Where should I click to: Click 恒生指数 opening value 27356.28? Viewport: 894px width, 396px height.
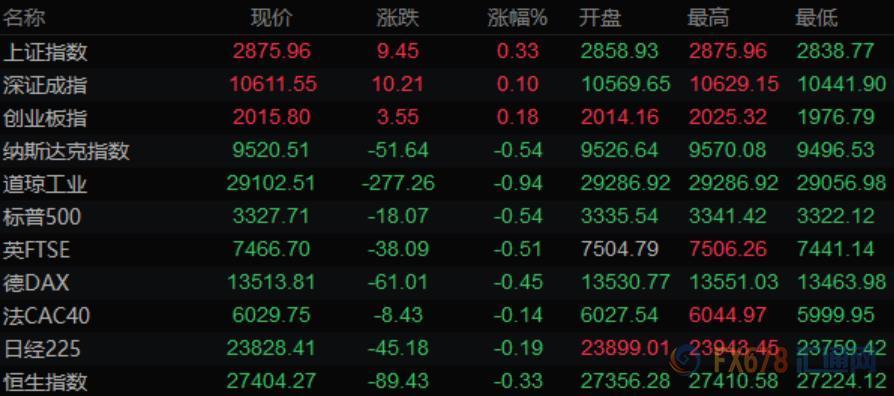[x=625, y=381]
